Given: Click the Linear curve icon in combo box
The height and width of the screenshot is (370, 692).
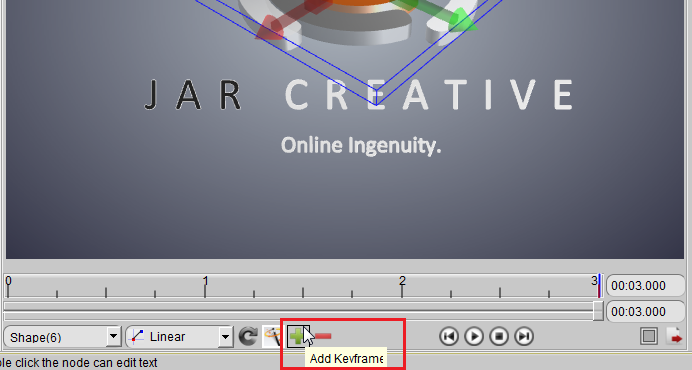Looking at the screenshot, I should tap(138, 336).
